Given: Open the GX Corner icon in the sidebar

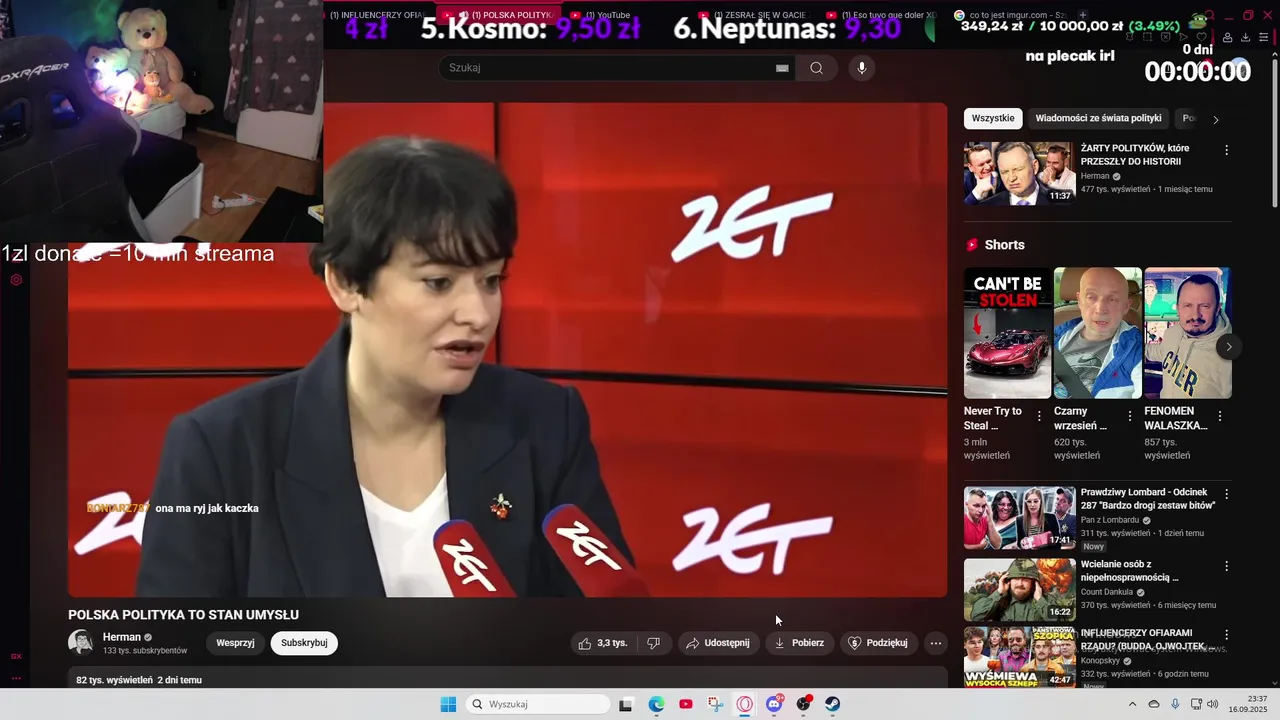Looking at the screenshot, I should point(16,656).
